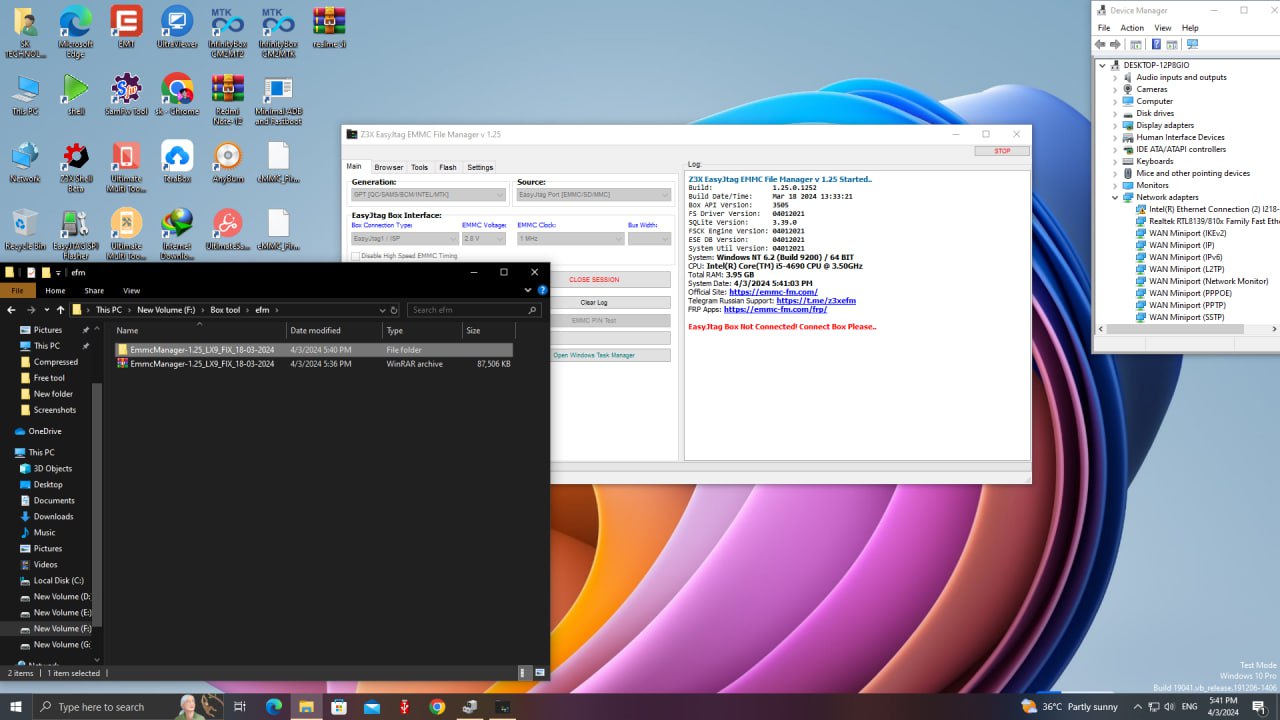Open the EMMC Voltage dropdown
This screenshot has height=720, width=1280.
coord(484,238)
